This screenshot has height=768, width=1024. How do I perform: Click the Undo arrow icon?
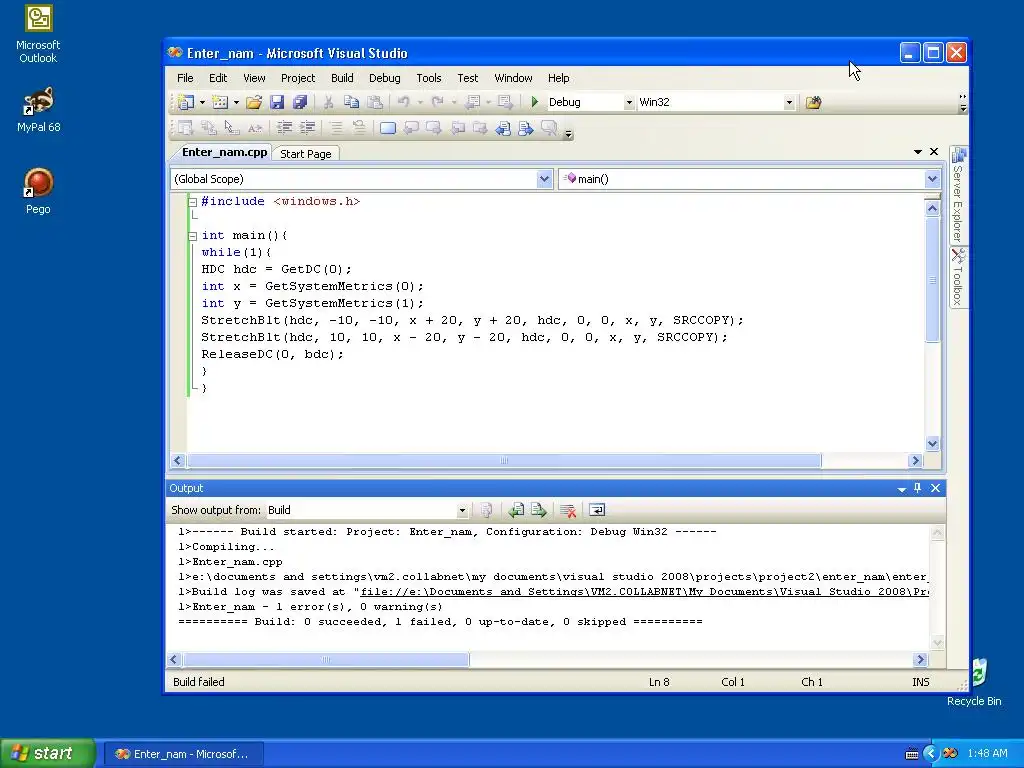(x=404, y=103)
